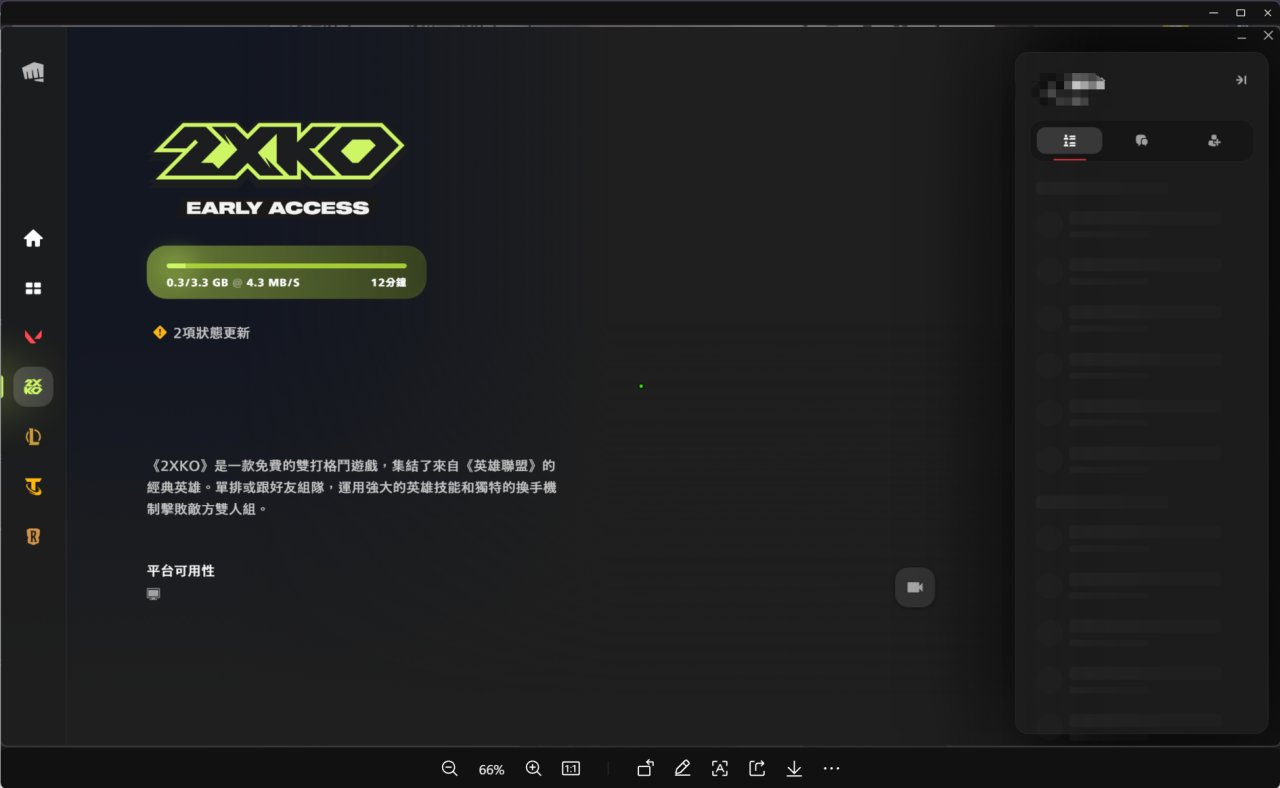
Task: Click the video camera button
Action: [x=915, y=587]
